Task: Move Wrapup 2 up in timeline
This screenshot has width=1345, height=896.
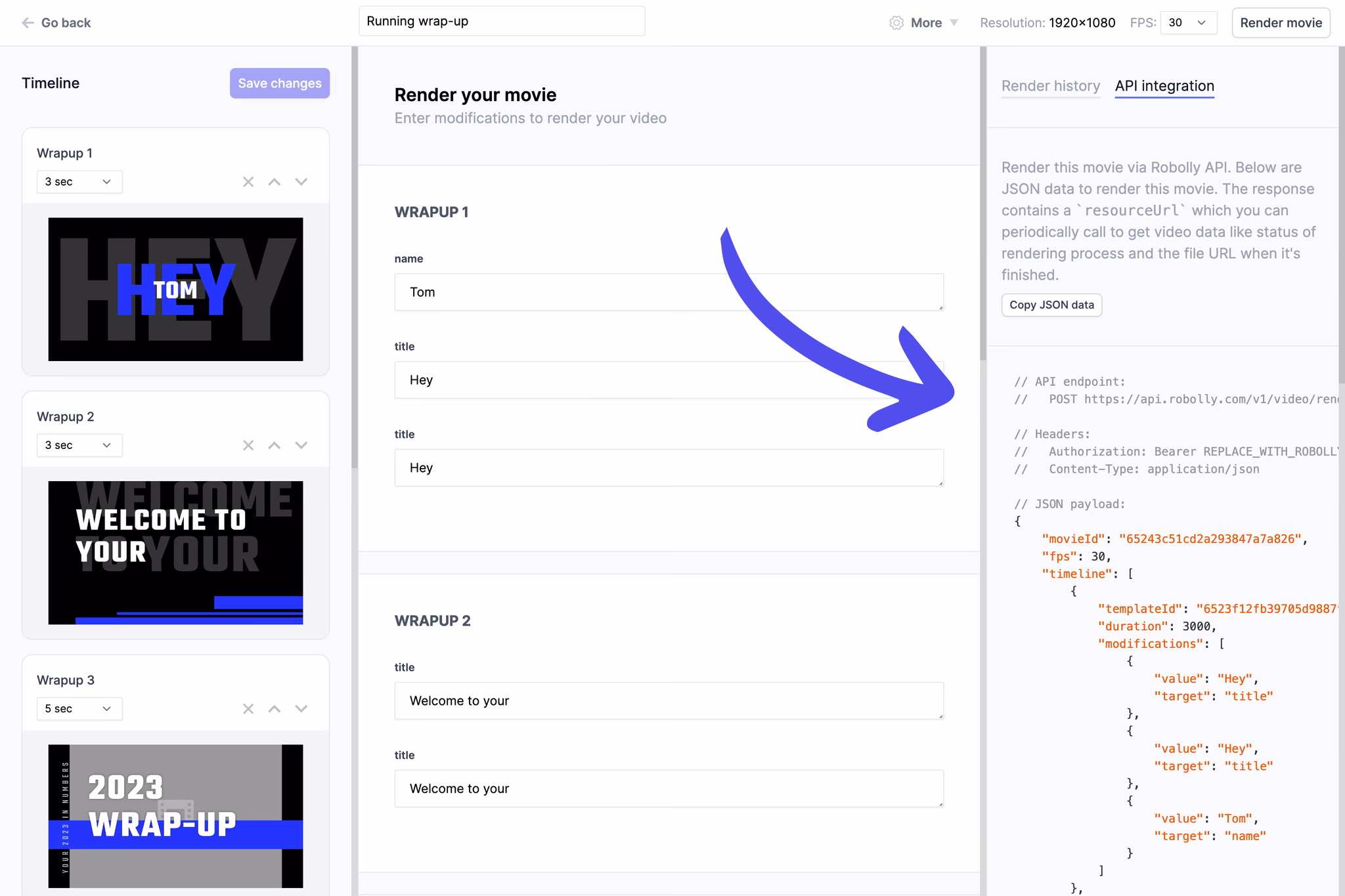Action: coord(275,446)
